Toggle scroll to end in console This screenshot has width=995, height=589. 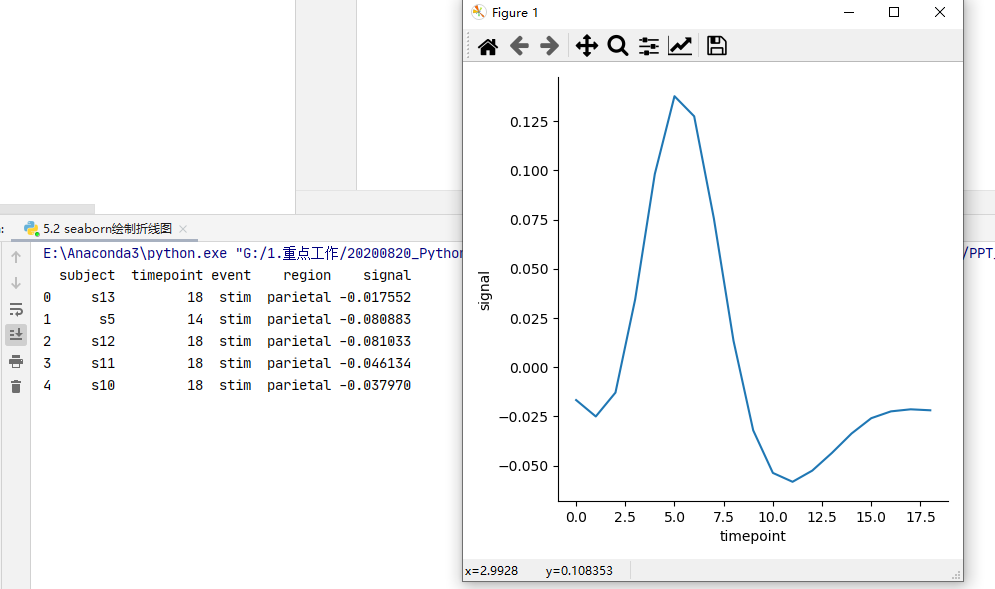pos(16,334)
